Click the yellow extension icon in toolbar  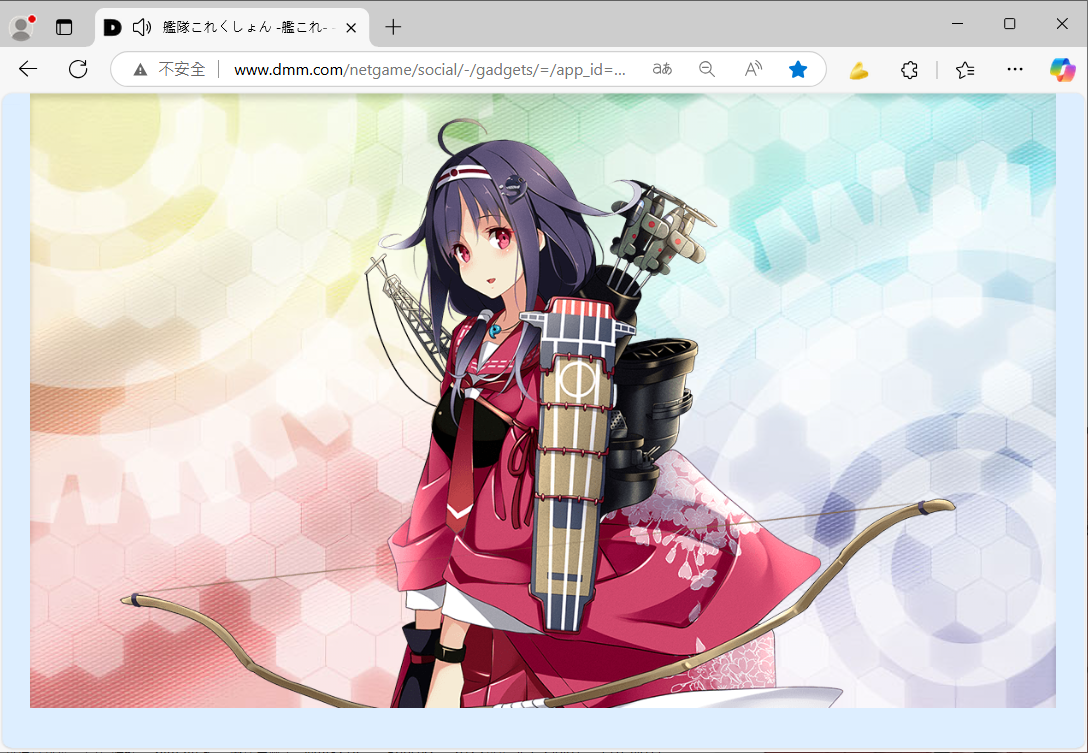tap(859, 69)
